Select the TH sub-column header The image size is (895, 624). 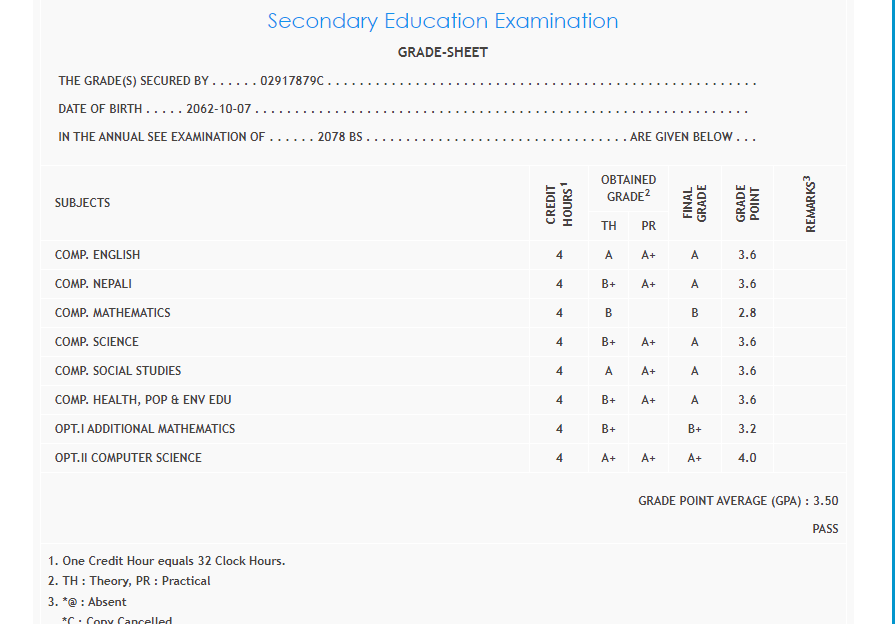coord(608,226)
